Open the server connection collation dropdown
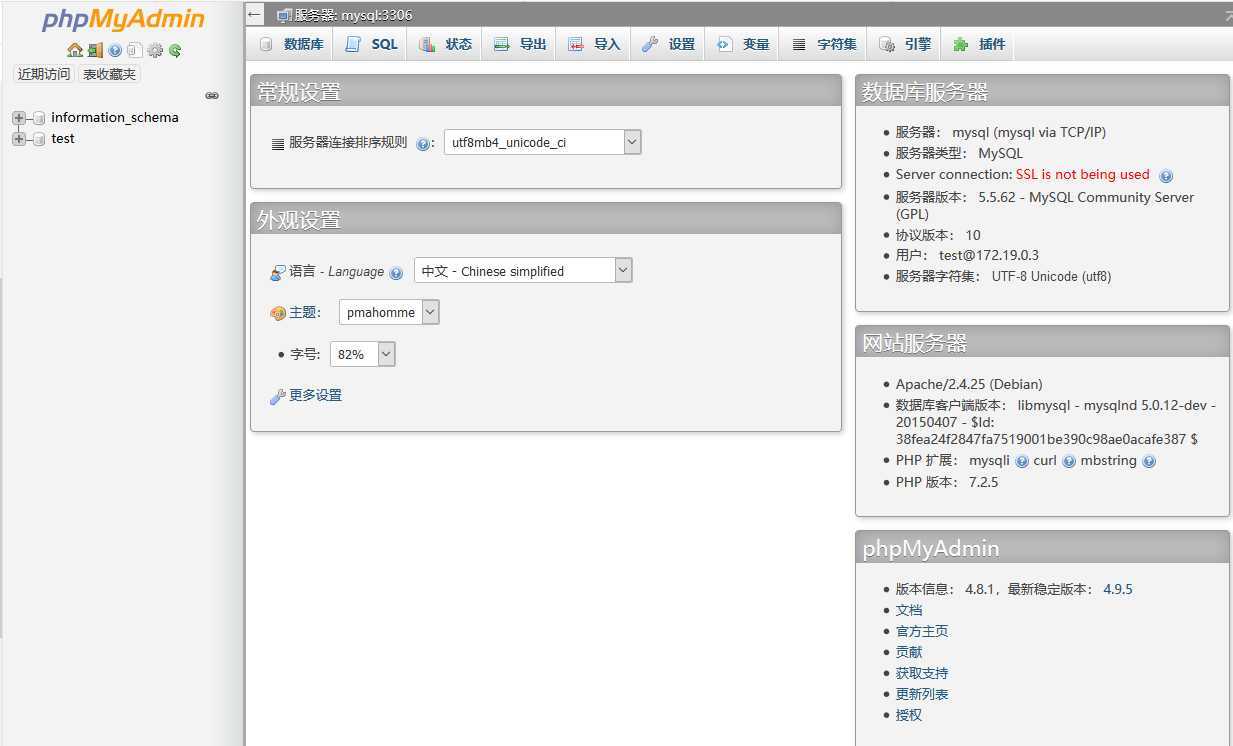This screenshot has height=746, width=1233. (x=541, y=142)
